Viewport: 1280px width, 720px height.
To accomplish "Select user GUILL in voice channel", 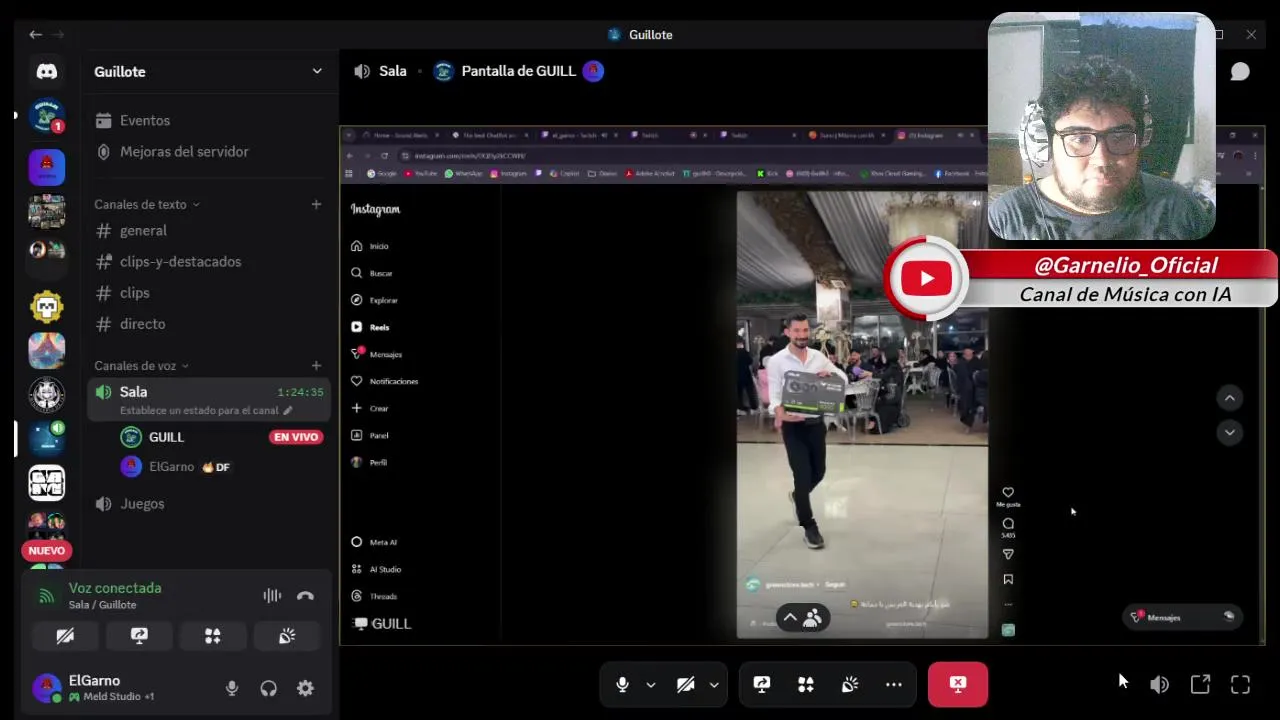I will 166,437.
